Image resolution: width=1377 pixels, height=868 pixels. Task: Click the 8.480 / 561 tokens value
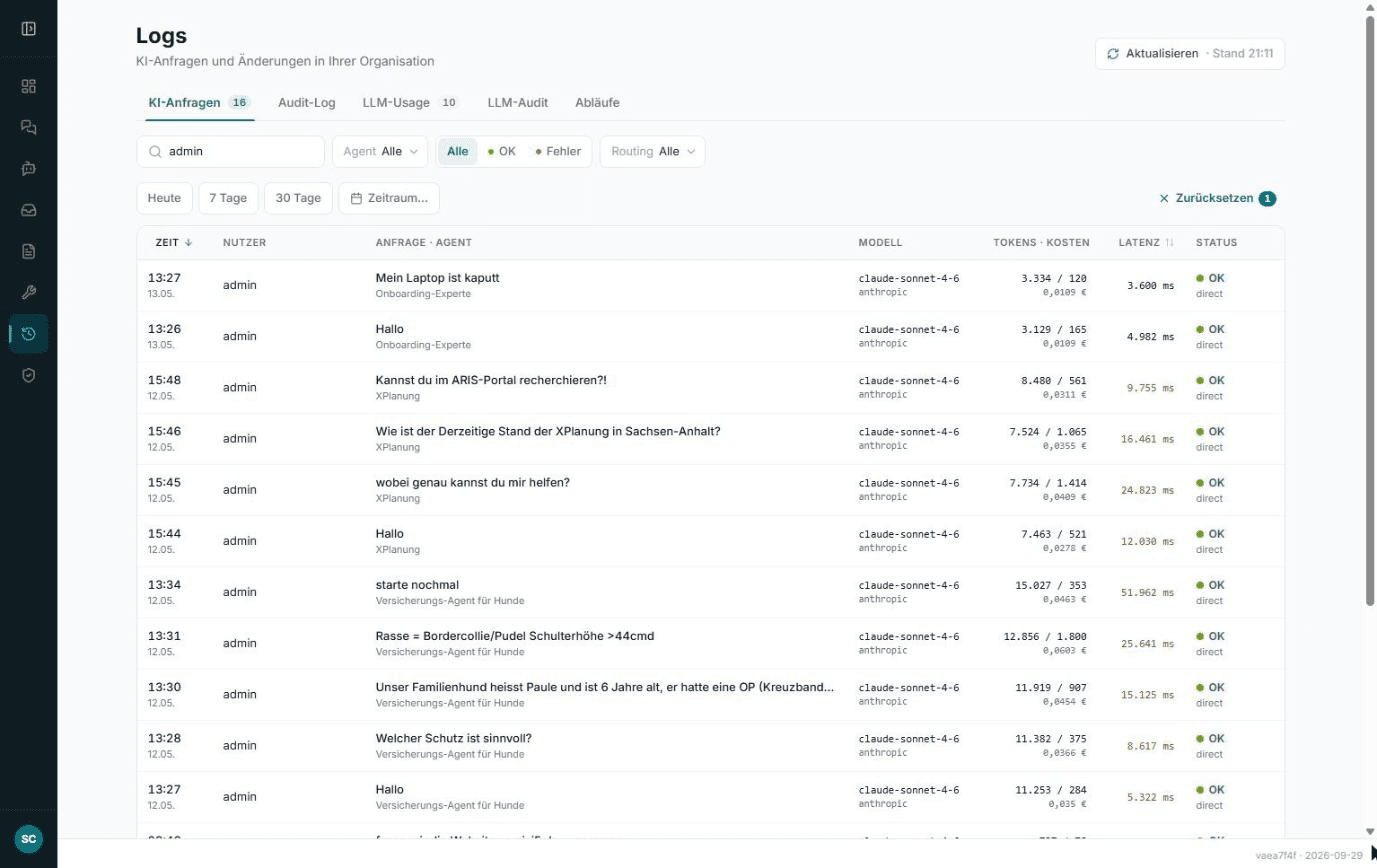click(1054, 381)
